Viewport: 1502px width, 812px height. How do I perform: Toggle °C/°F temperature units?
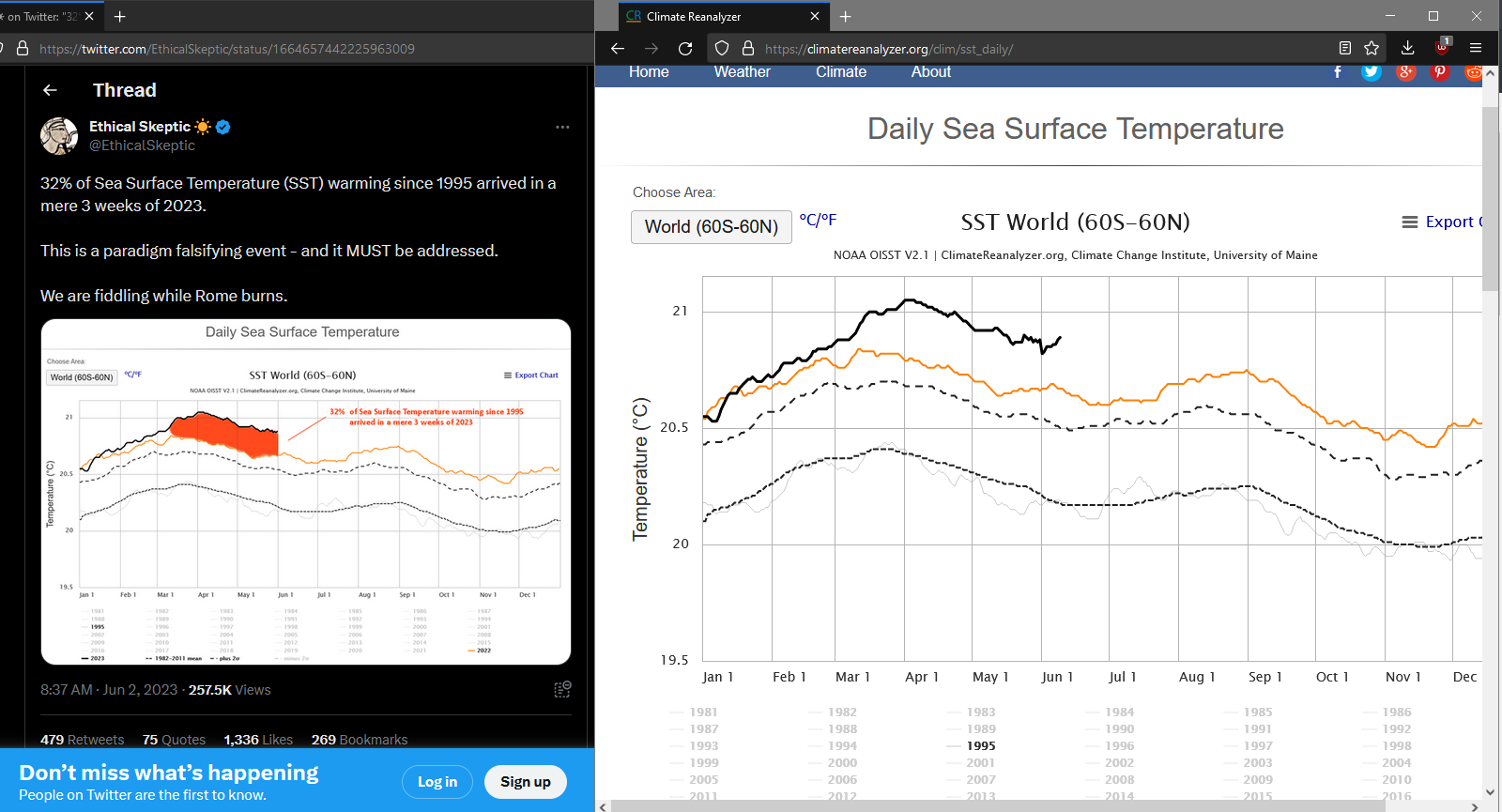(818, 220)
